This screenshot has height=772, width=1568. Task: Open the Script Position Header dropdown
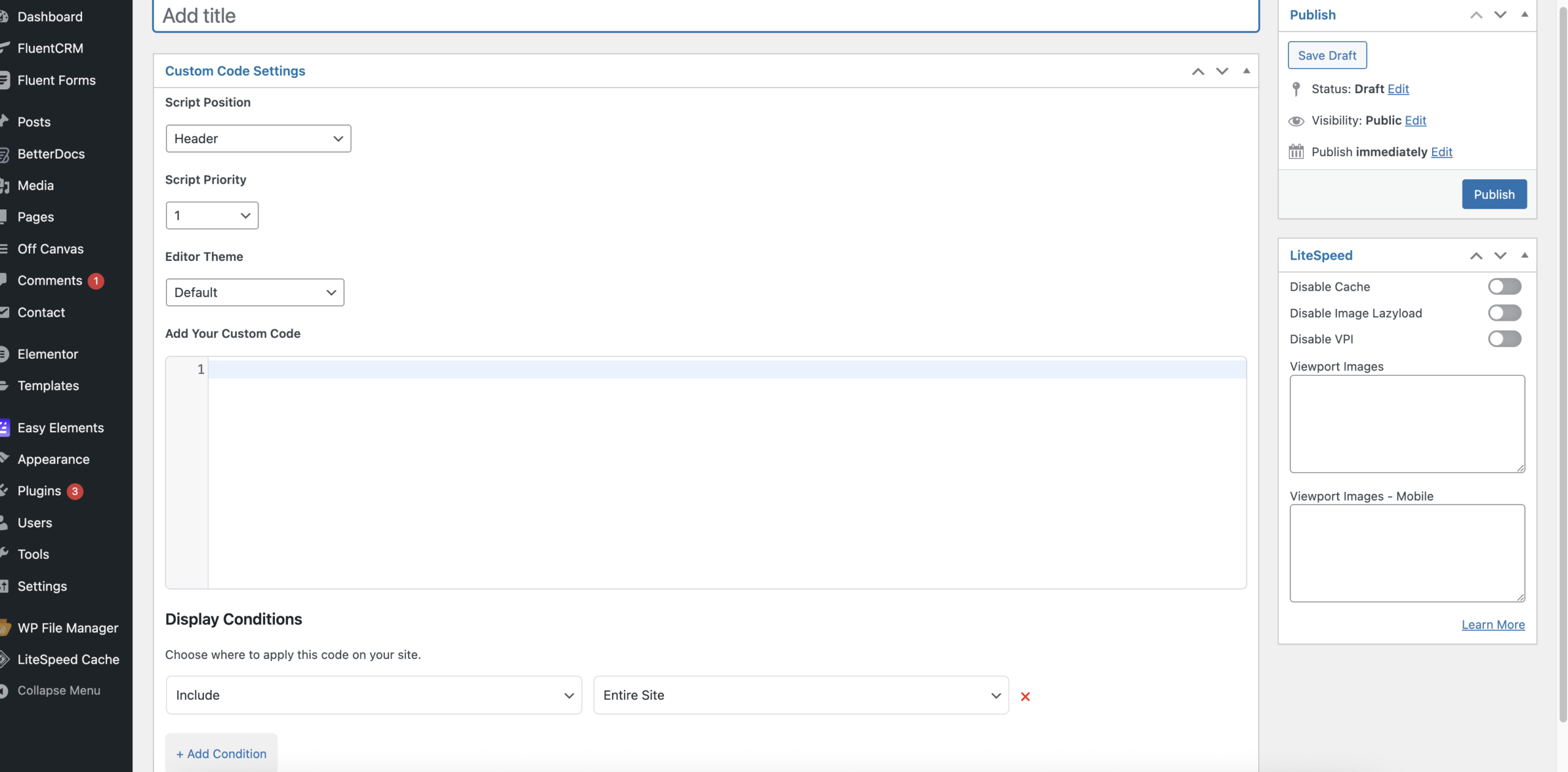click(258, 138)
